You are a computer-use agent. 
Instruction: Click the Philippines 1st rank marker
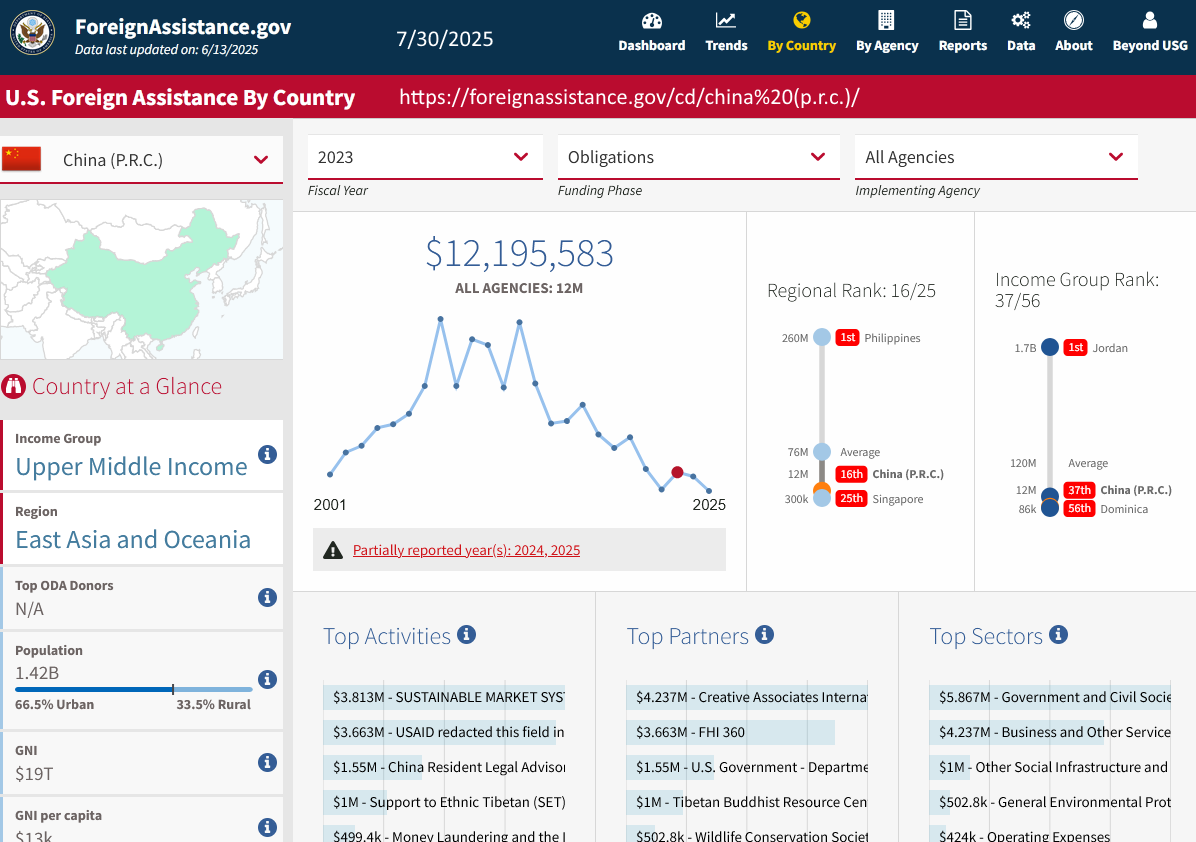click(x=821, y=337)
